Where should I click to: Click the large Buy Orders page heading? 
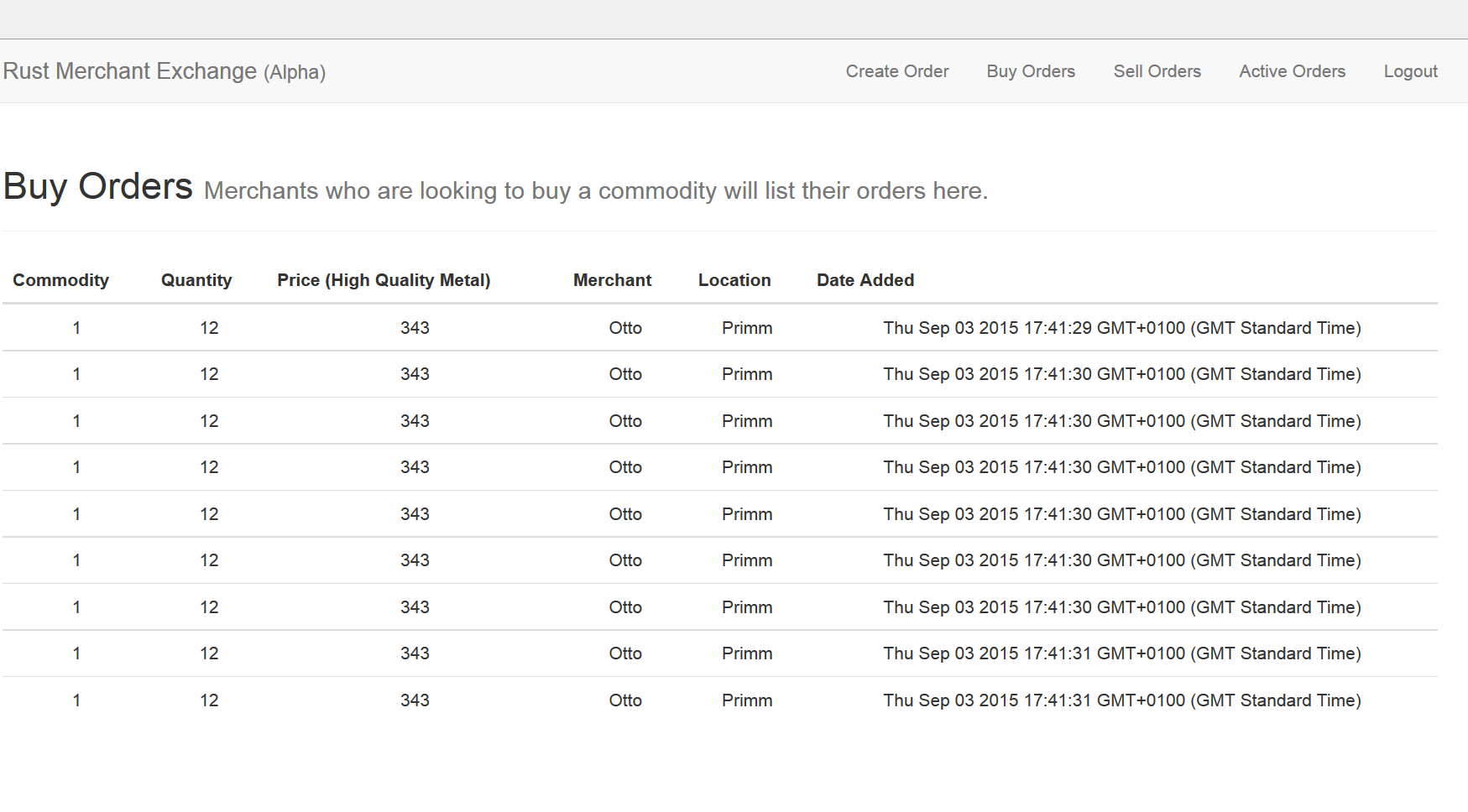click(98, 186)
